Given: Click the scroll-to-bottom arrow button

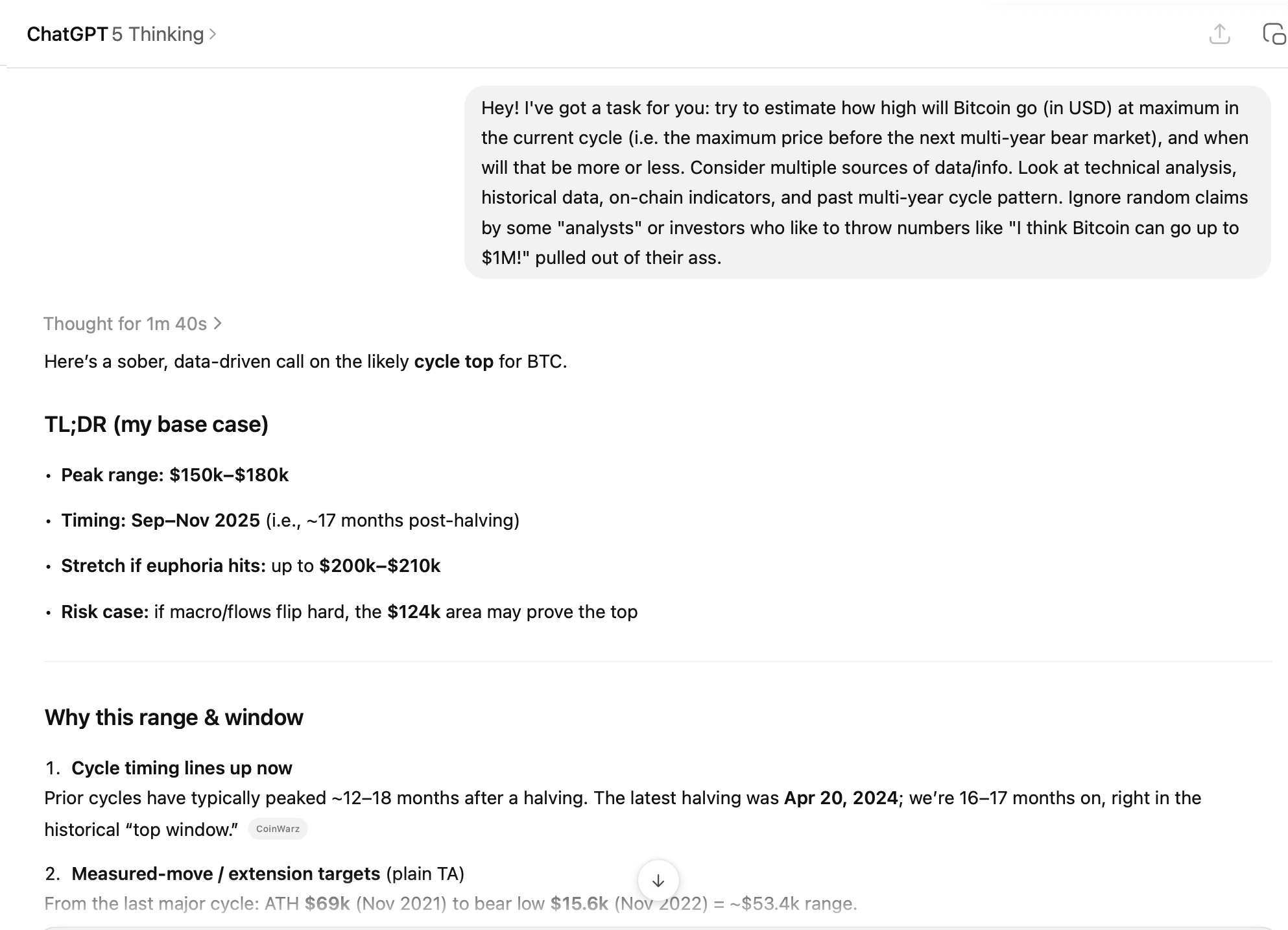Looking at the screenshot, I should [x=658, y=881].
